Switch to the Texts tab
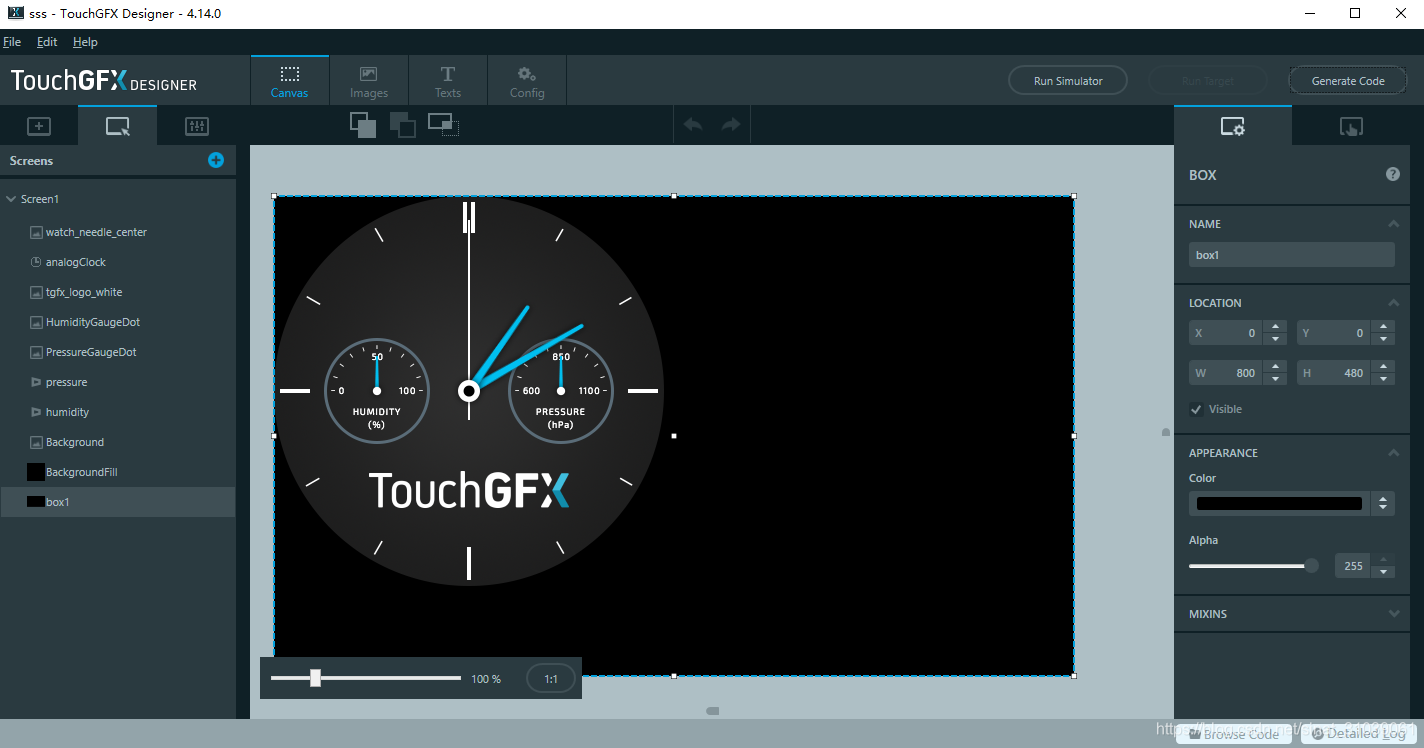This screenshot has width=1424, height=748. point(448,81)
